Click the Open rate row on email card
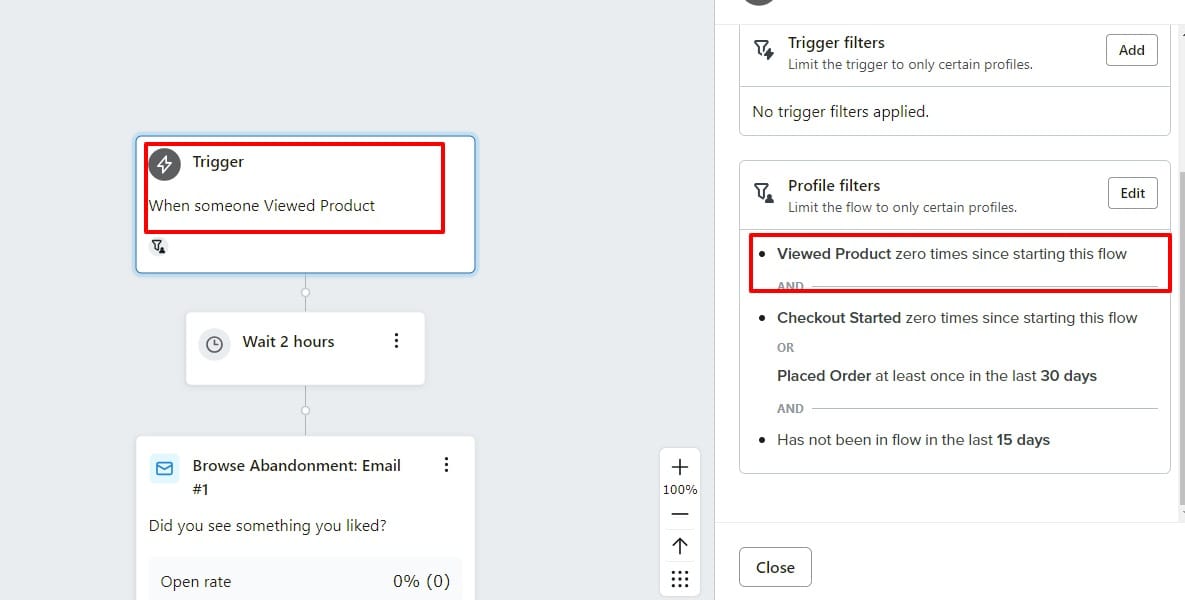1185x600 pixels. 305,581
